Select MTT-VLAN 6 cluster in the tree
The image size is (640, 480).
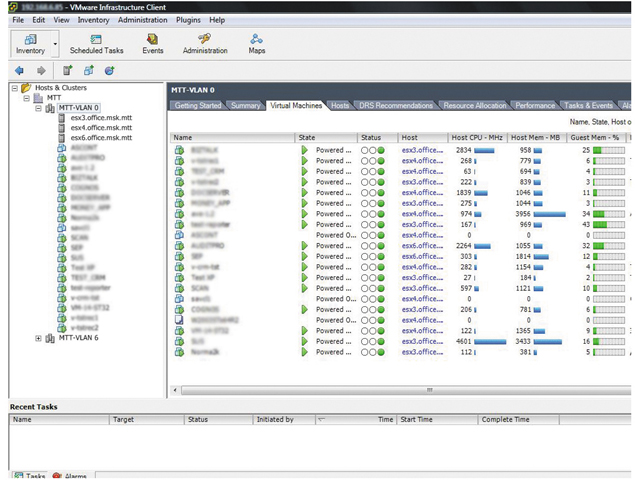coord(78,338)
